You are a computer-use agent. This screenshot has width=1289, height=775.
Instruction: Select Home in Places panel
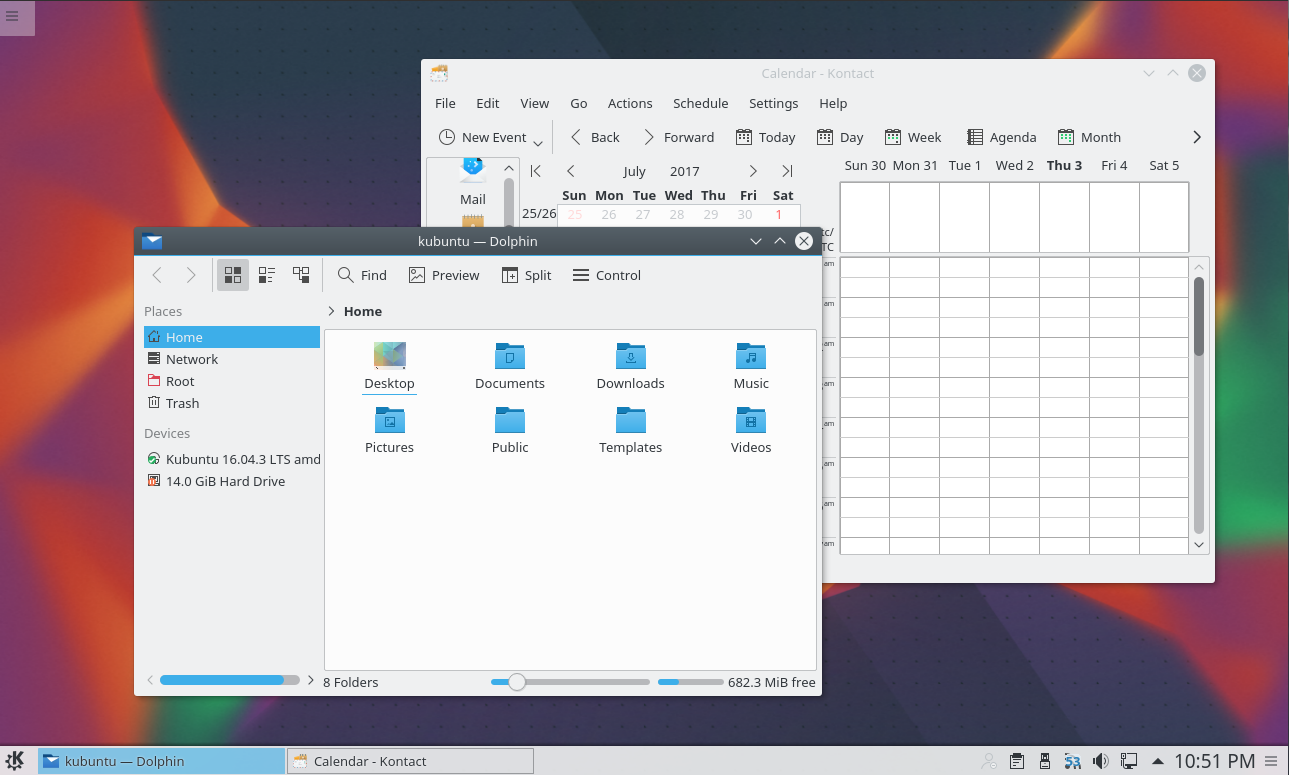[232, 337]
